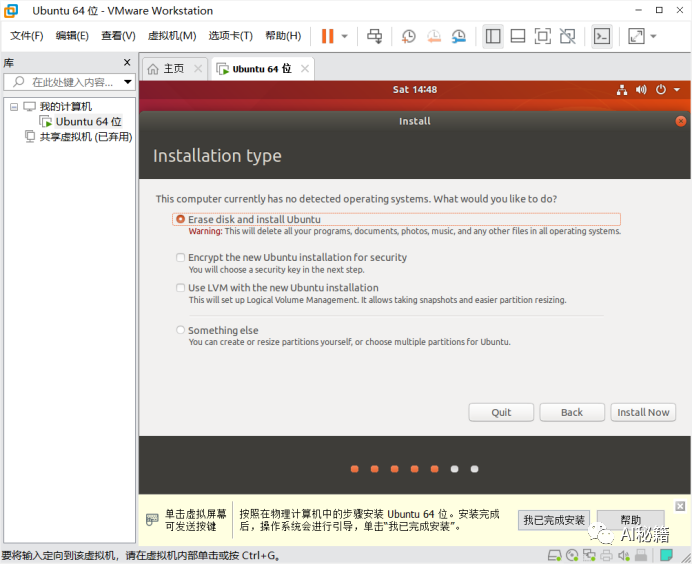Select Erase disk and install Ubuntu
This screenshot has width=692, height=565.
(x=181, y=219)
